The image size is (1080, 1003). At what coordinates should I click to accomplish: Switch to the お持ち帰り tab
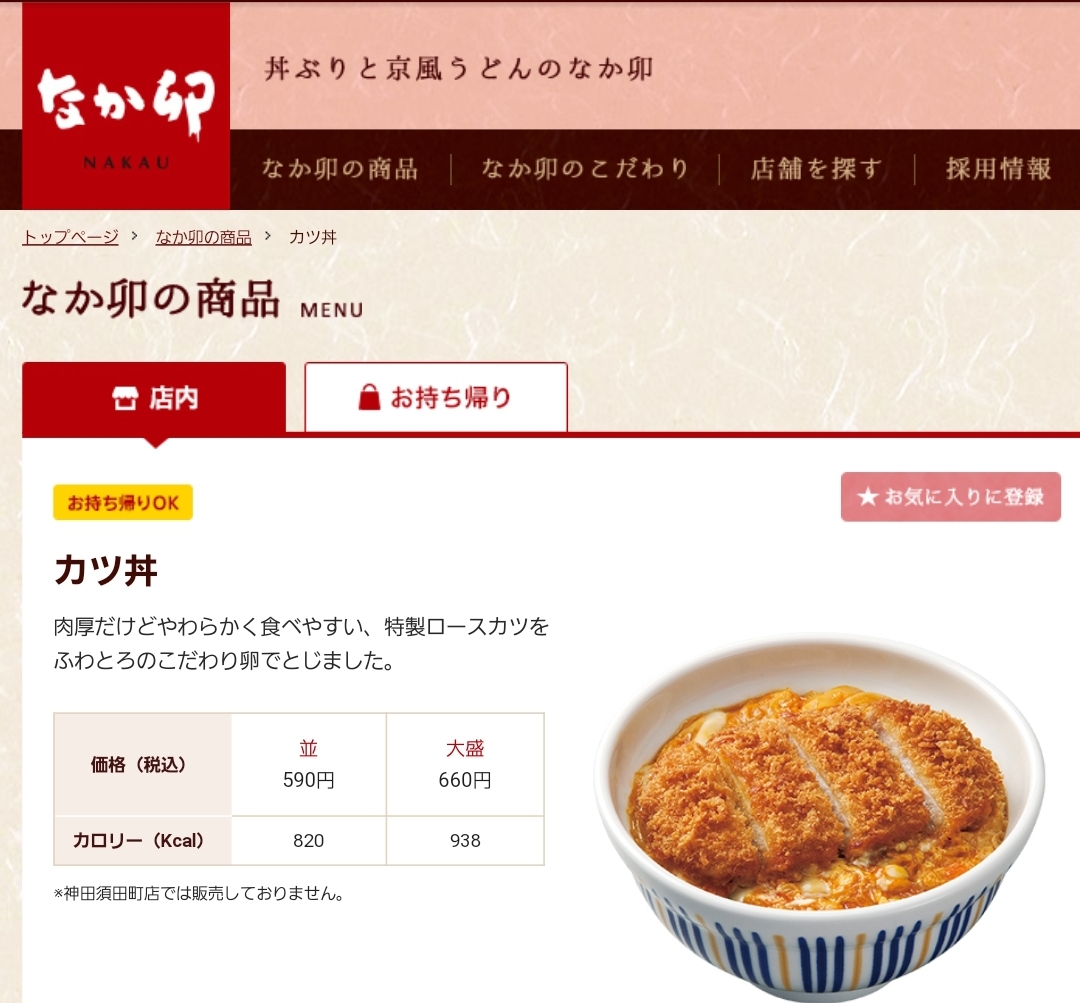pyautogui.click(x=436, y=397)
